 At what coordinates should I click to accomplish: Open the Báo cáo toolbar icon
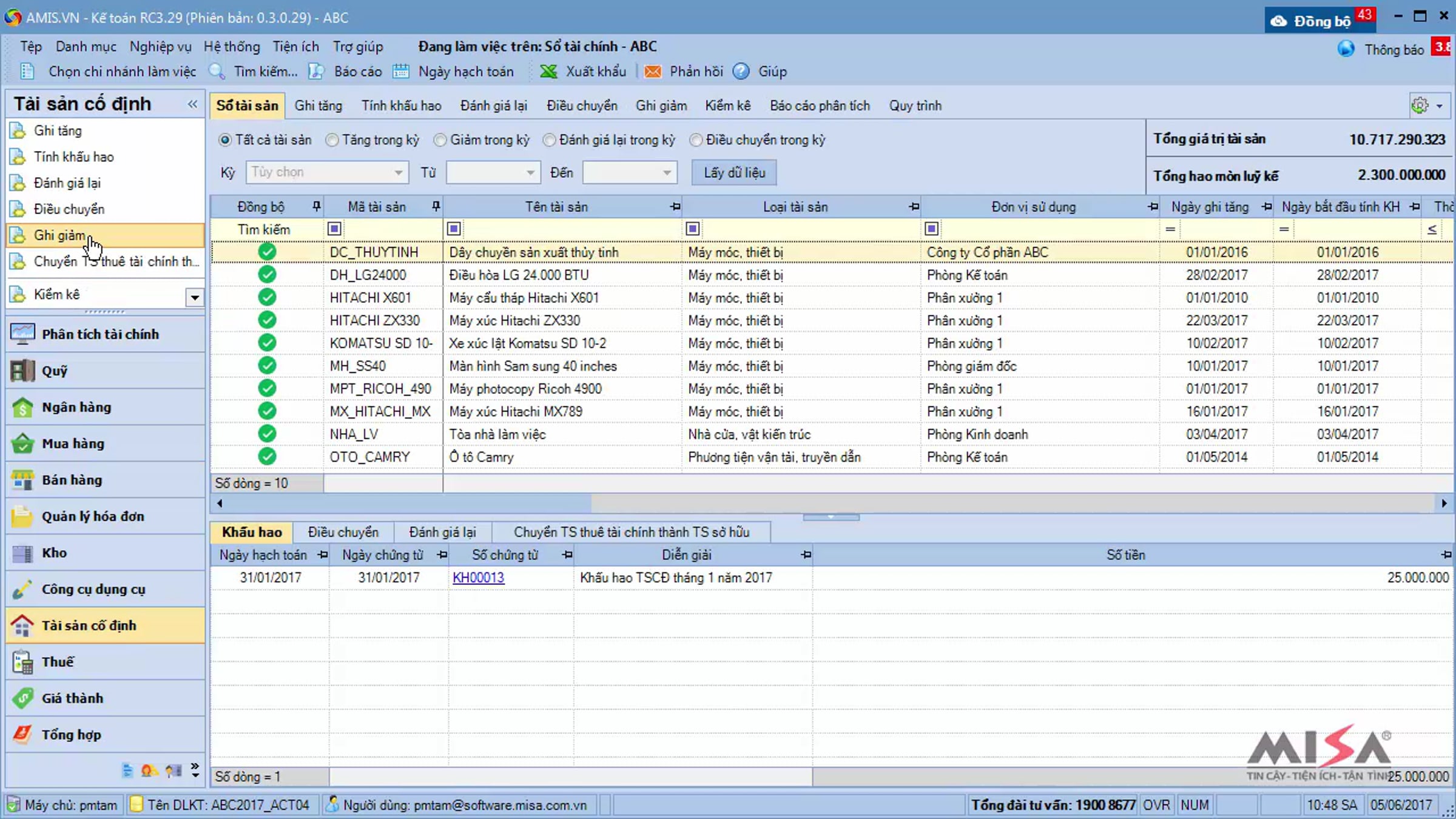pos(316,72)
